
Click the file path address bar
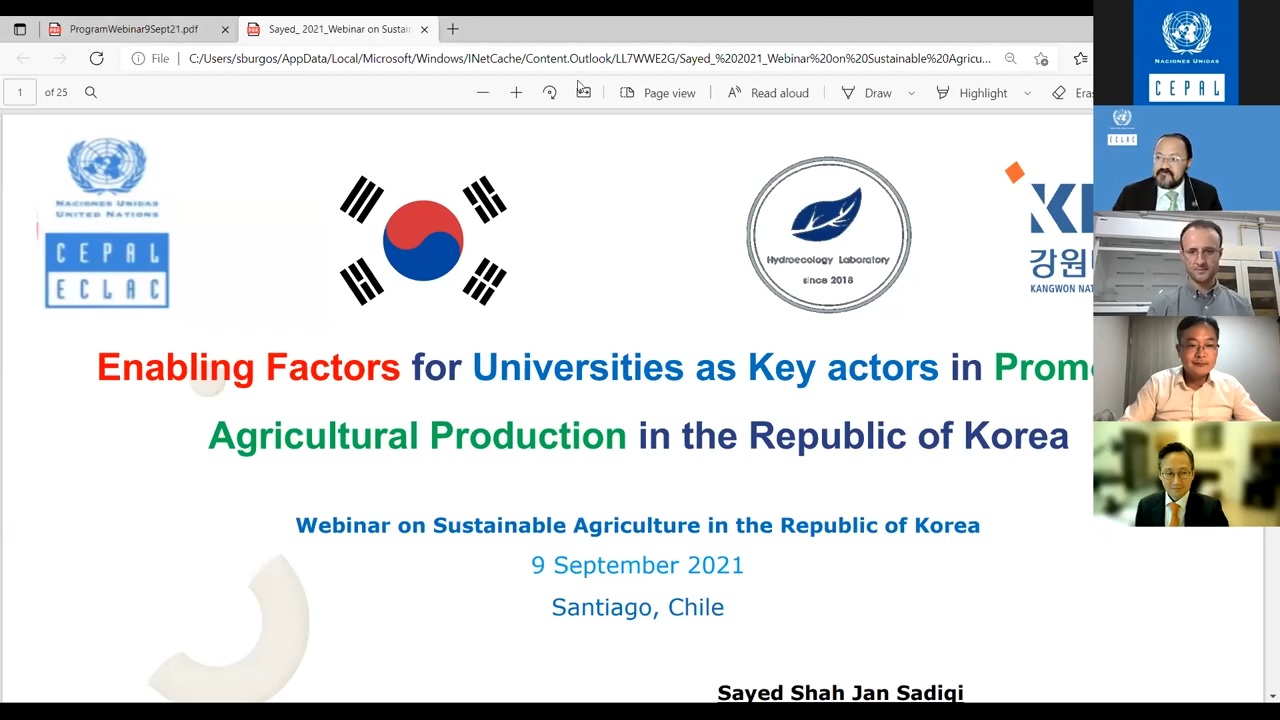point(589,59)
